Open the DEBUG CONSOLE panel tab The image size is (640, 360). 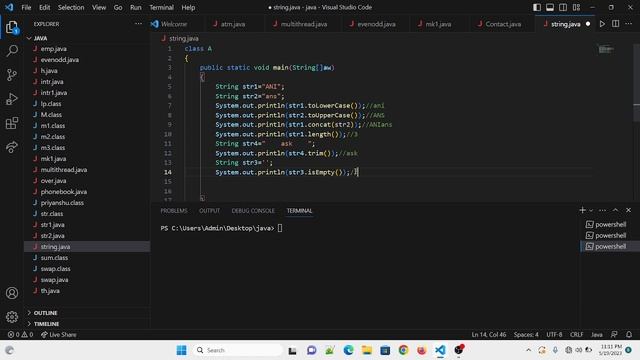253,211
